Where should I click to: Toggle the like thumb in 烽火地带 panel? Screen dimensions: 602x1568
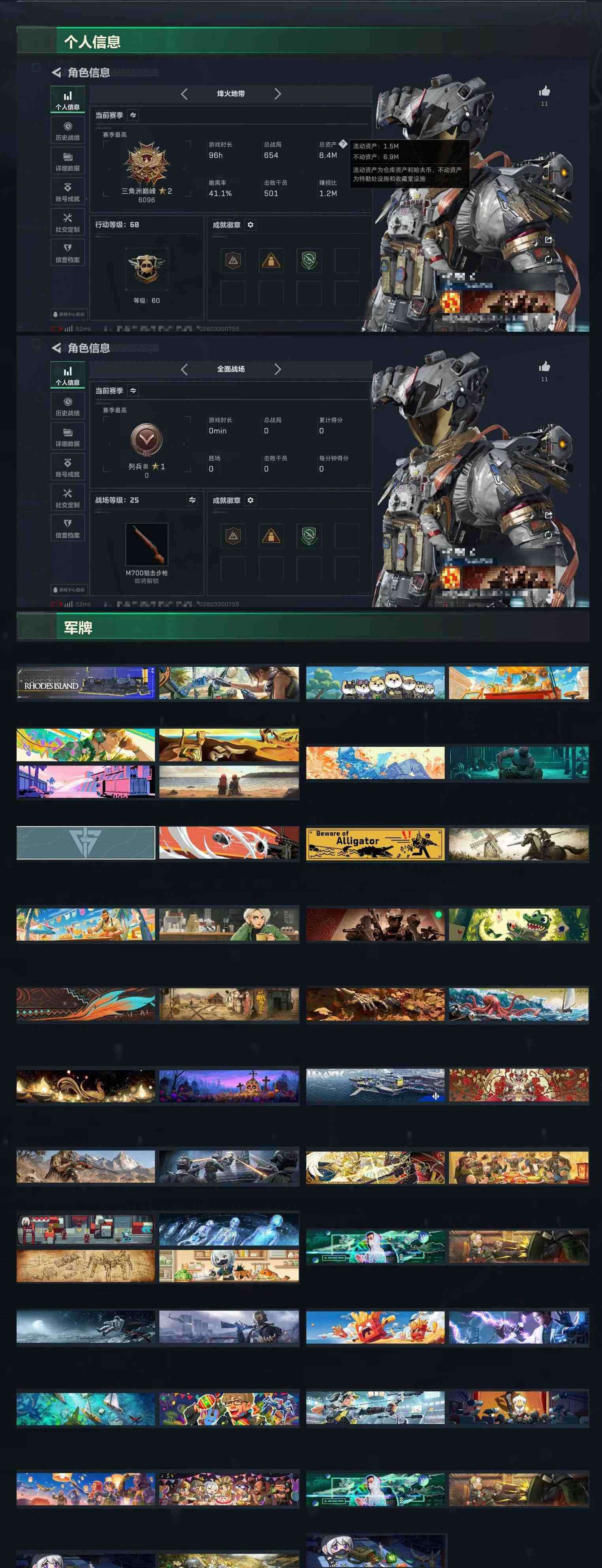point(544,91)
